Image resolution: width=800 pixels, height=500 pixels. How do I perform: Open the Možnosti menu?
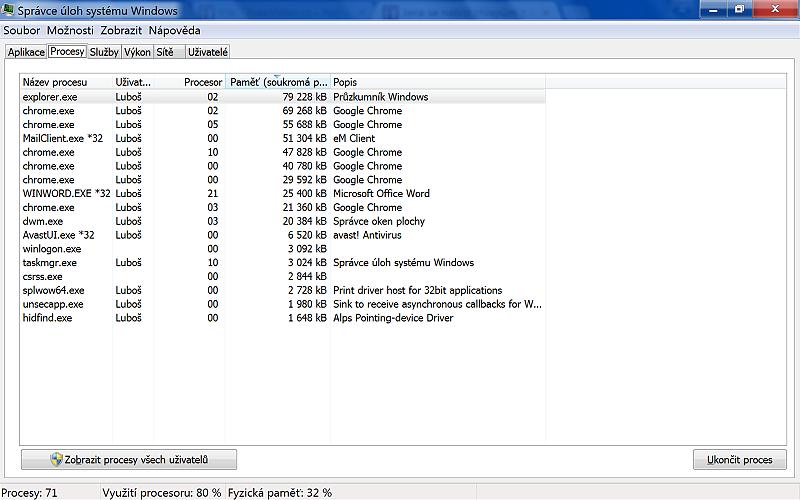pyautogui.click(x=70, y=31)
